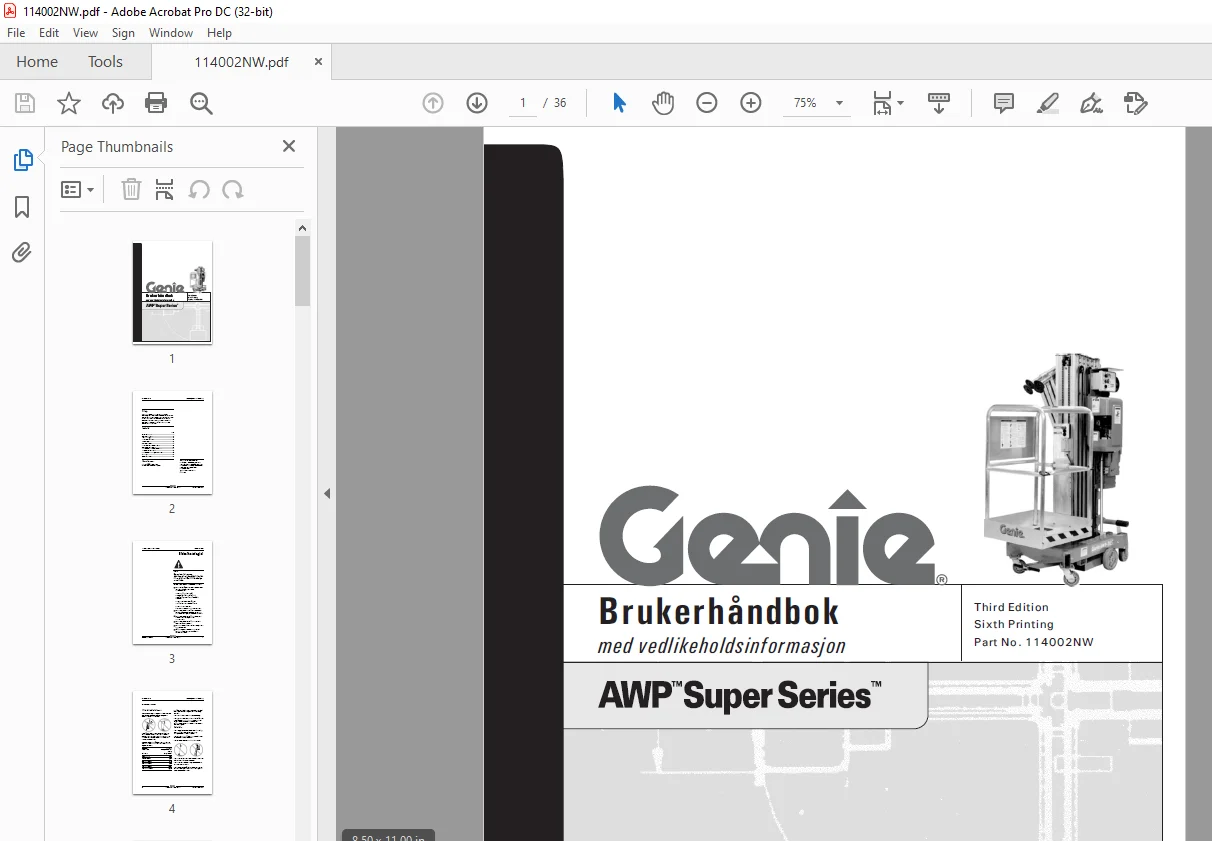Add a comment sticky note icon
The width and height of the screenshot is (1212, 841).
(1004, 103)
